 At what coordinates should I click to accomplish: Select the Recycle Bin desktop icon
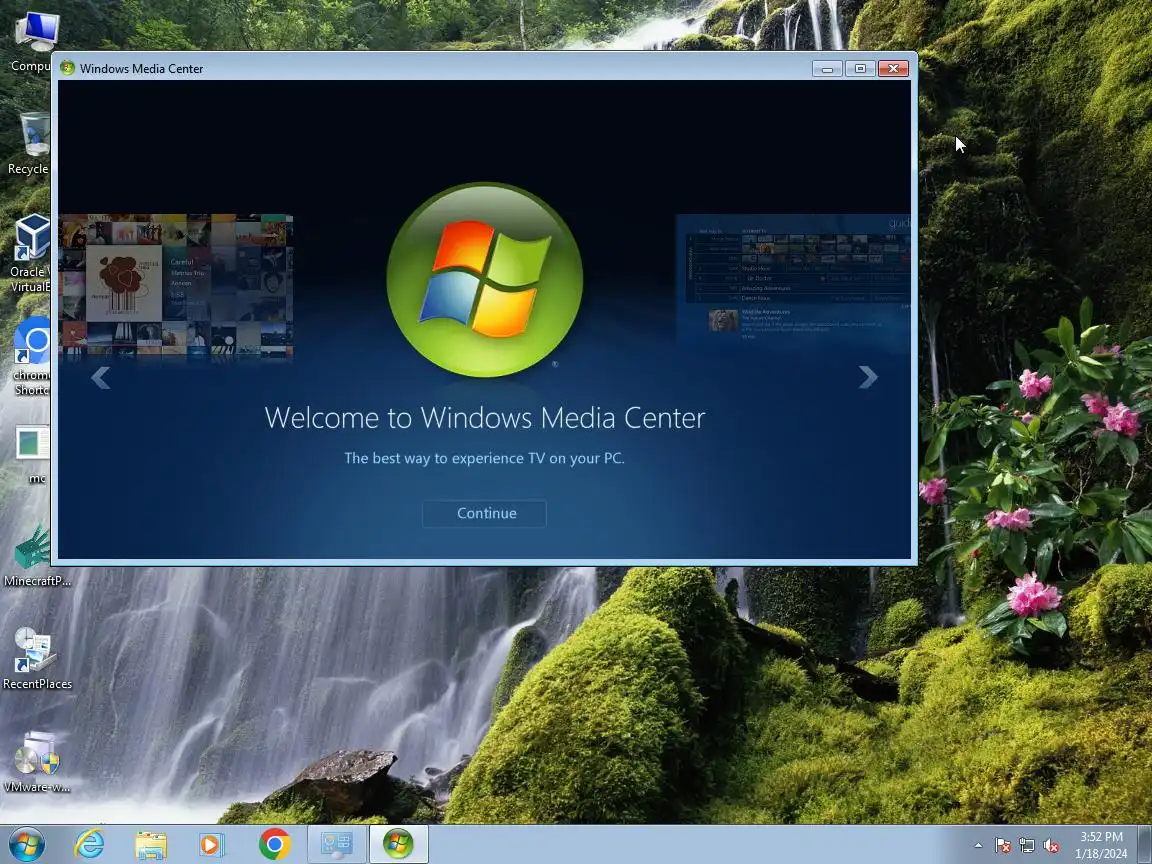tap(29, 144)
